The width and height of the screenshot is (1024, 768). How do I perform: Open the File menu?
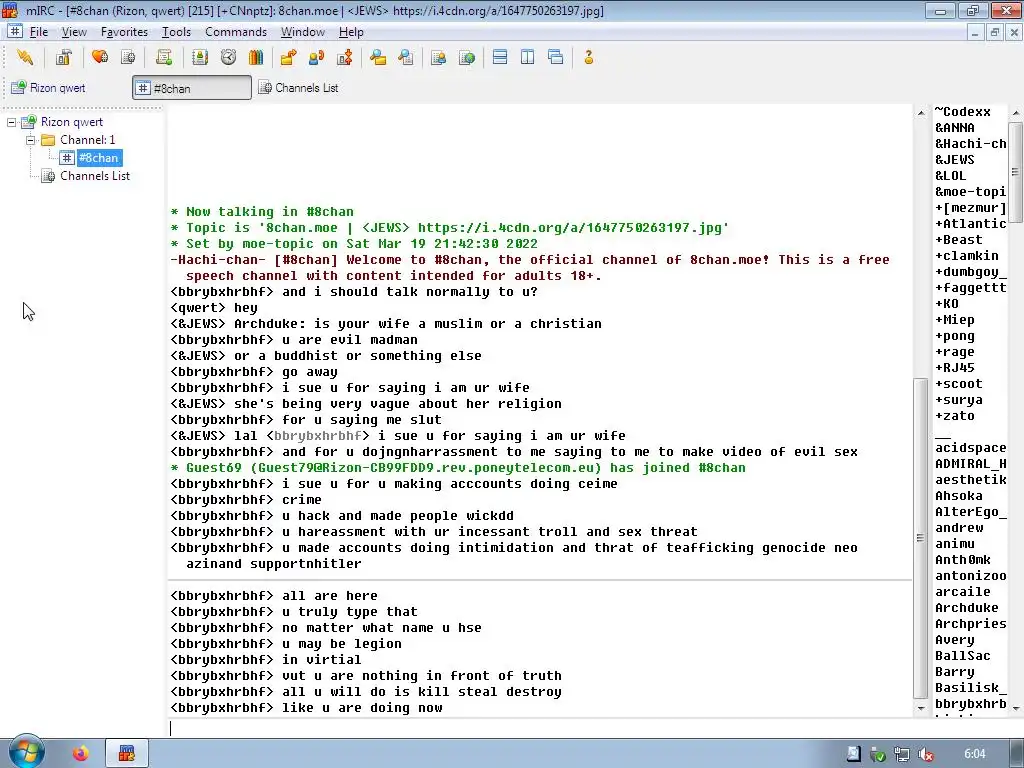[x=39, y=32]
